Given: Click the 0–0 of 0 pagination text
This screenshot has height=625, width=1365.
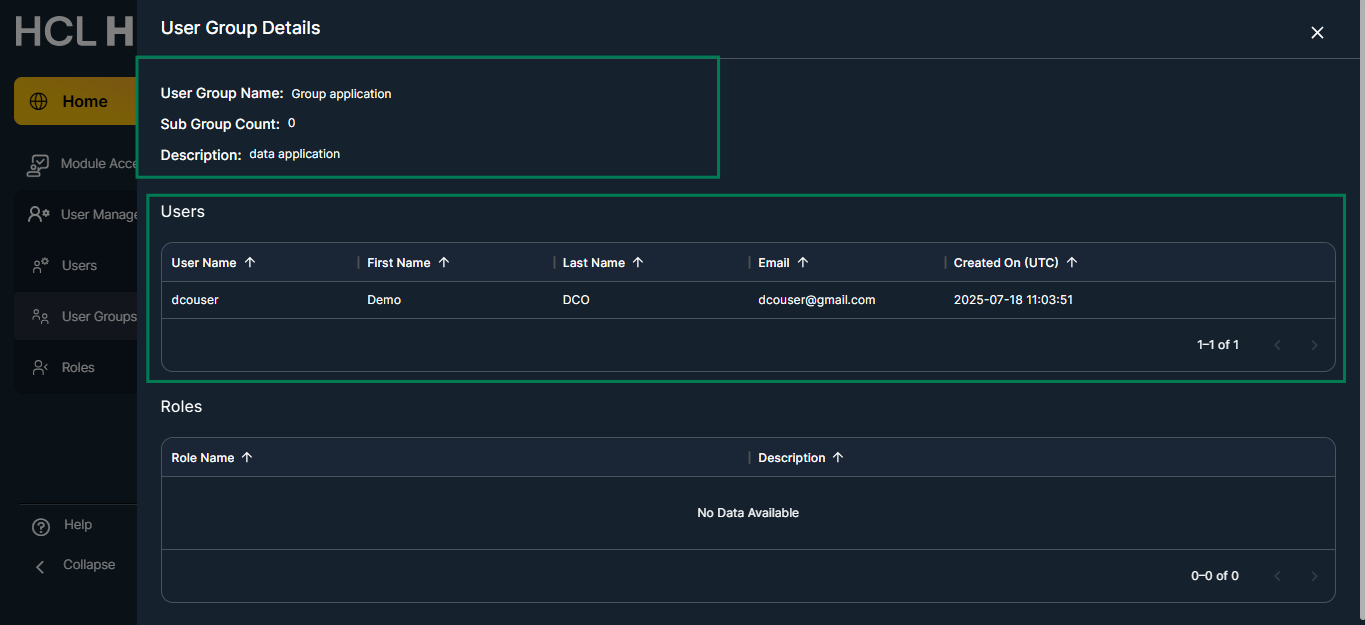Looking at the screenshot, I should 1215,576.
